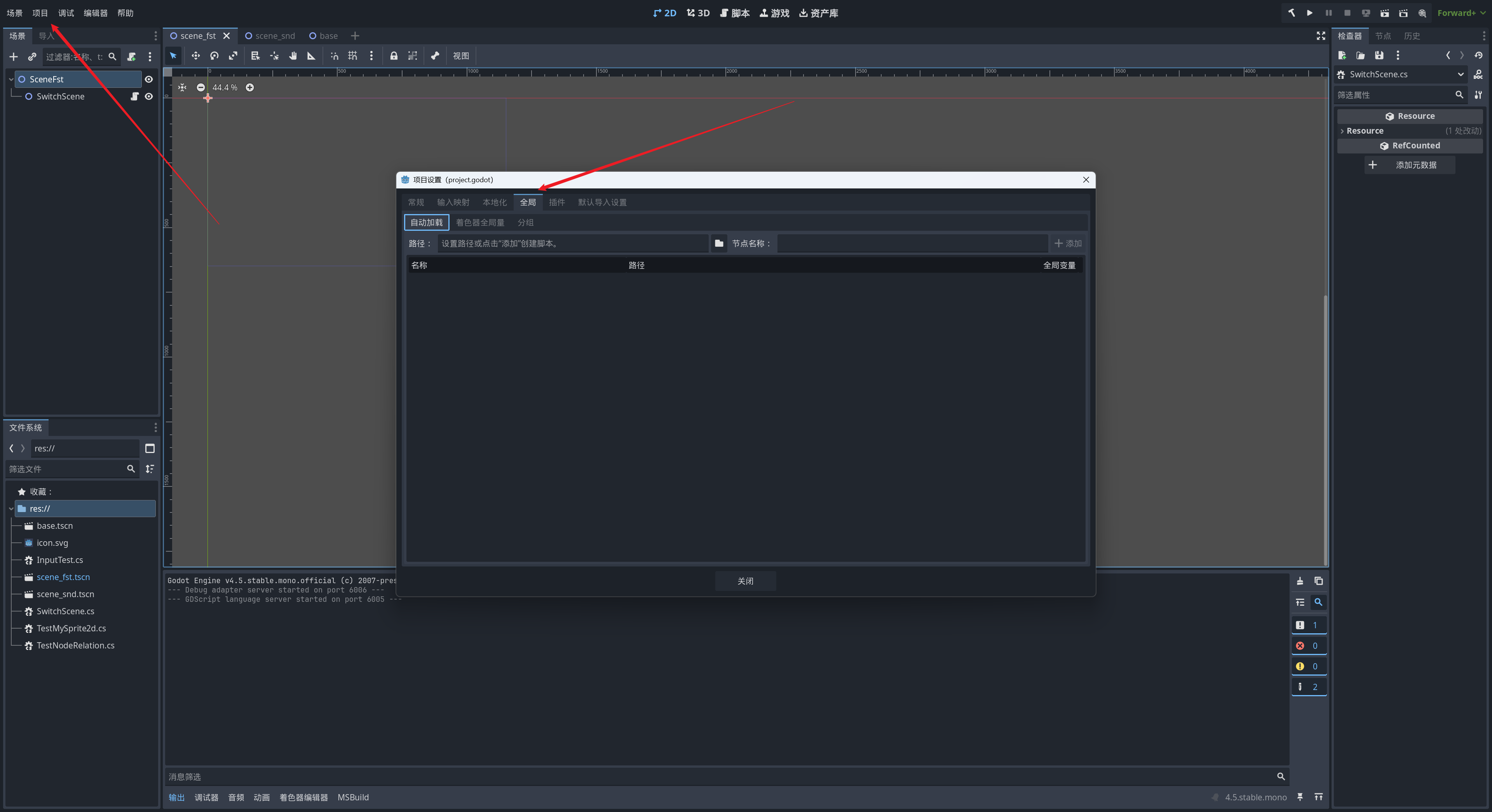Open the 调试 menu
1492x812 pixels.
pyautogui.click(x=66, y=13)
